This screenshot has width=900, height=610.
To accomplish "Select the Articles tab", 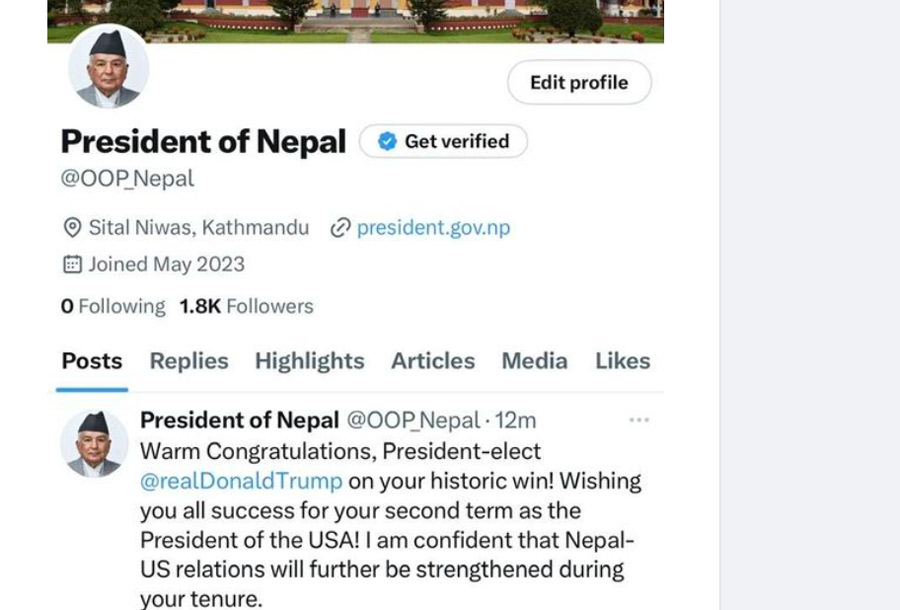I will (433, 361).
